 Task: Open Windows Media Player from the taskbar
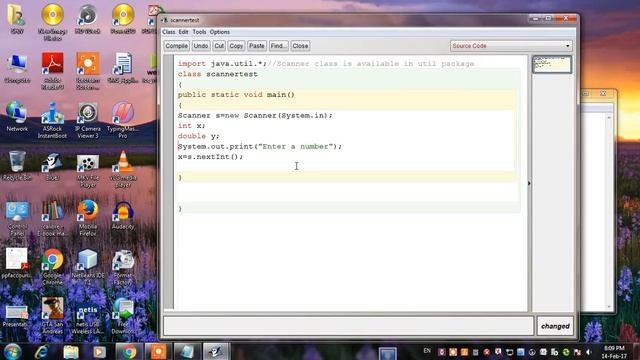[x=100, y=351]
